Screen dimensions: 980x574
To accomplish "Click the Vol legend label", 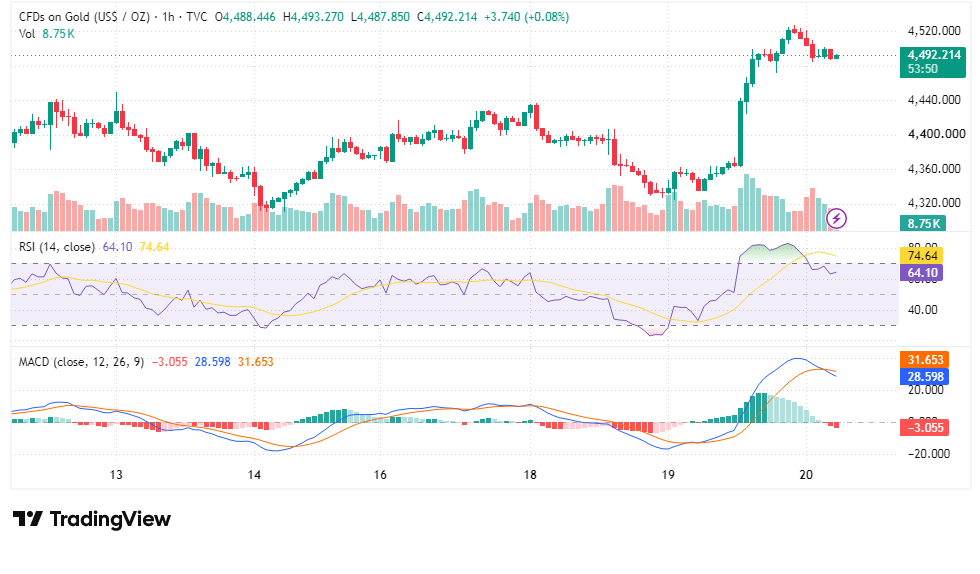I will [x=27, y=34].
